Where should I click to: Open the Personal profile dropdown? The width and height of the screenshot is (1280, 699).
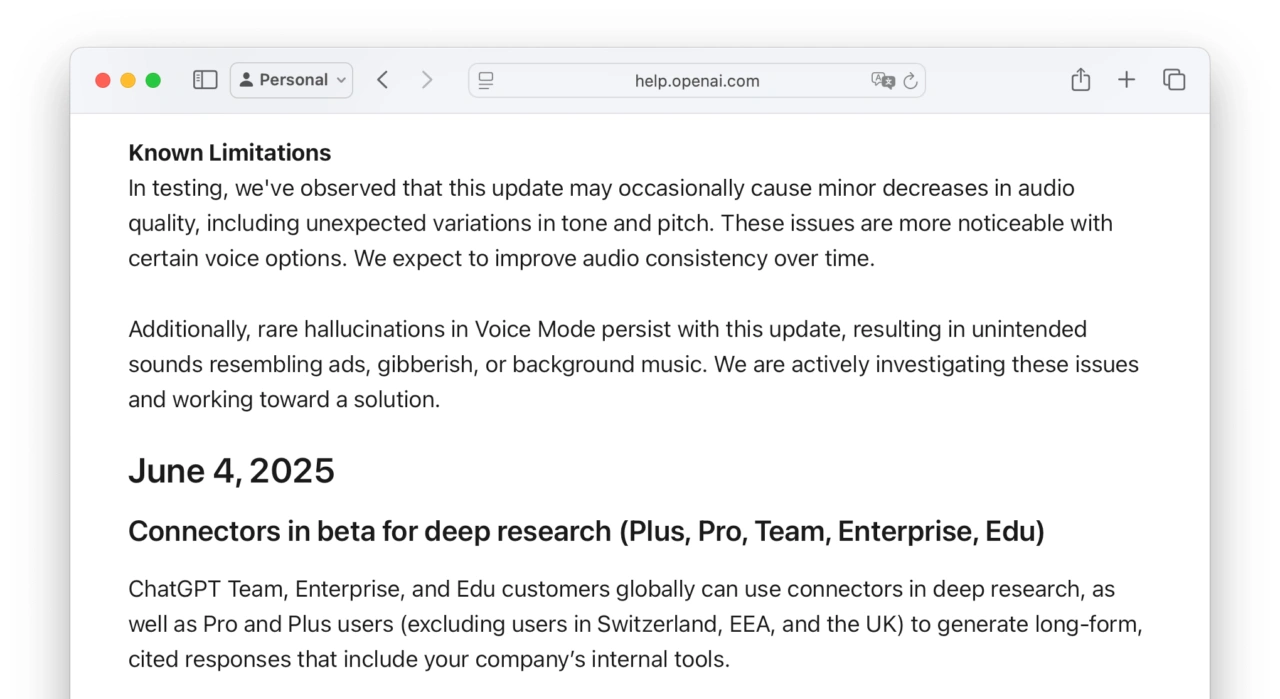pyautogui.click(x=291, y=80)
